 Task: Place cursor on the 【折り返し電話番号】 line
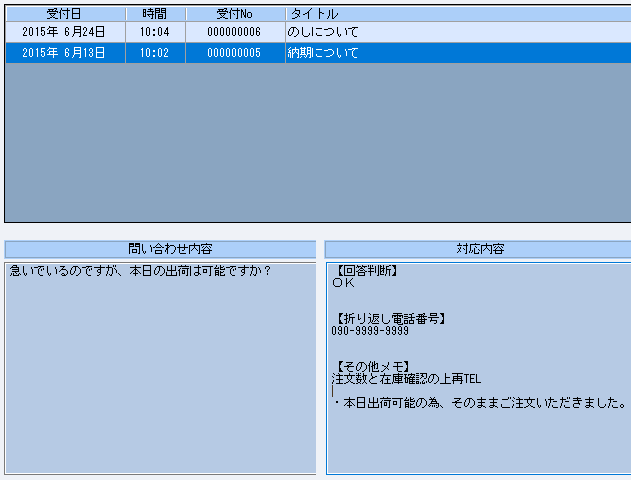[390, 319]
